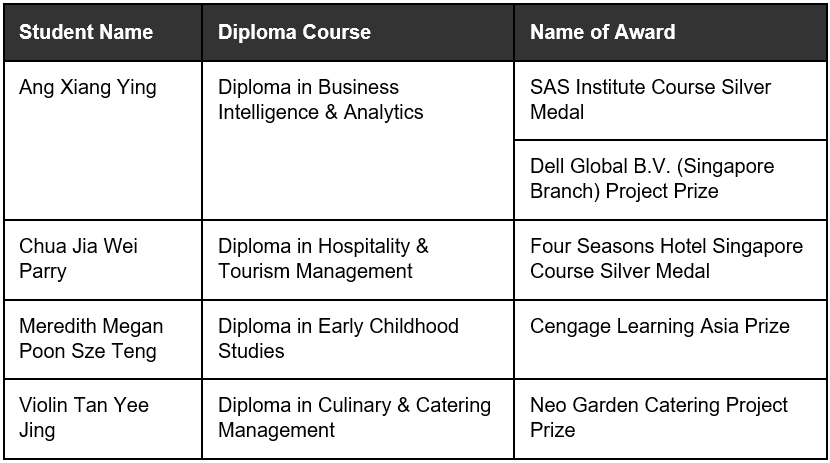Click the Diploma in Culinary & Catering Management cell
830x463 pixels.
coord(358,419)
